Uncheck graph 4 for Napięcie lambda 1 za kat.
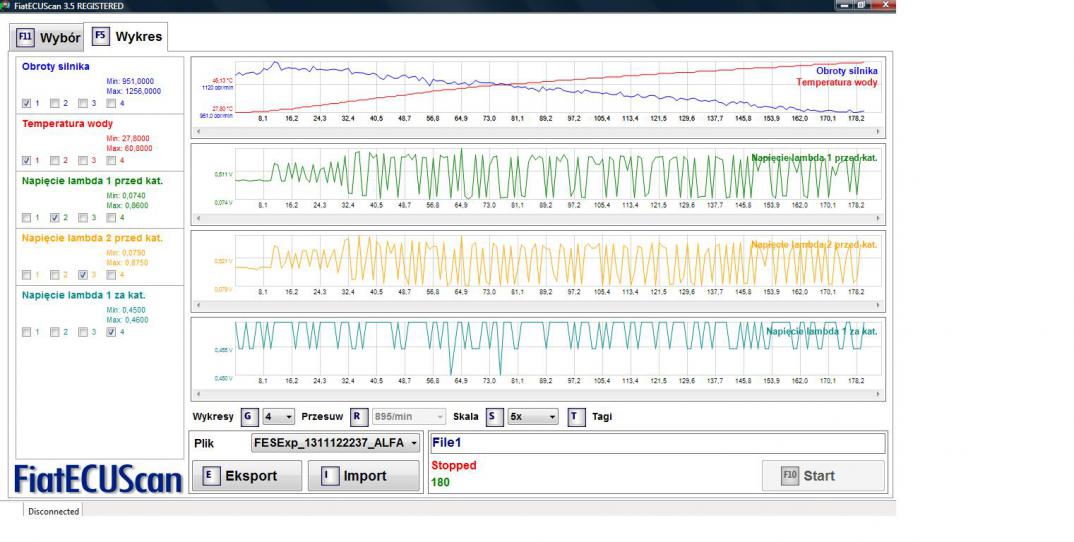The width and height of the screenshot is (1074, 542). click(111, 333)
